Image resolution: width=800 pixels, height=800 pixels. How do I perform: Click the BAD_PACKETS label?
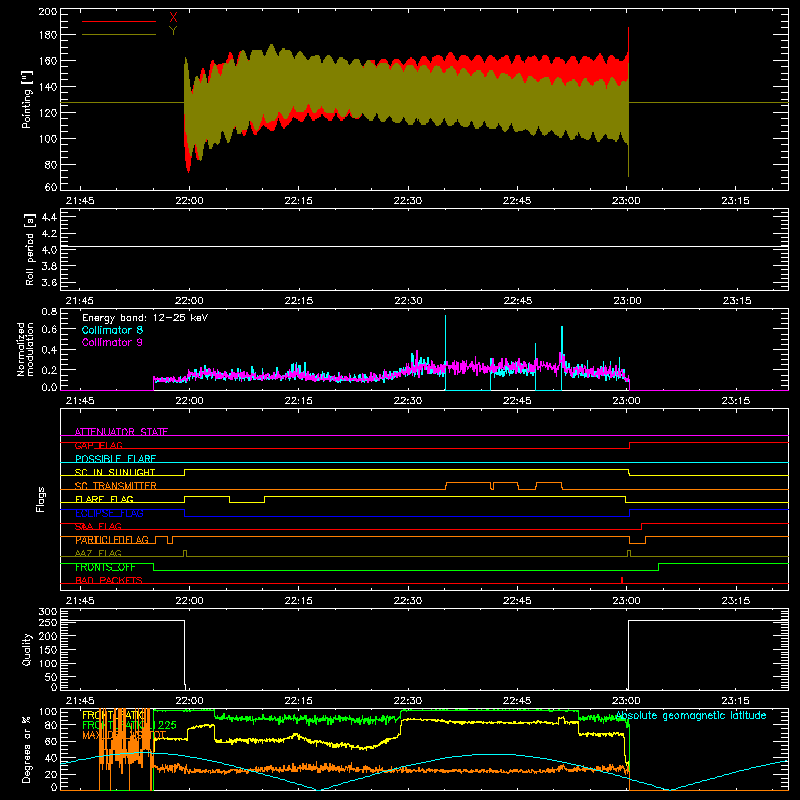(x=109, y=580)
